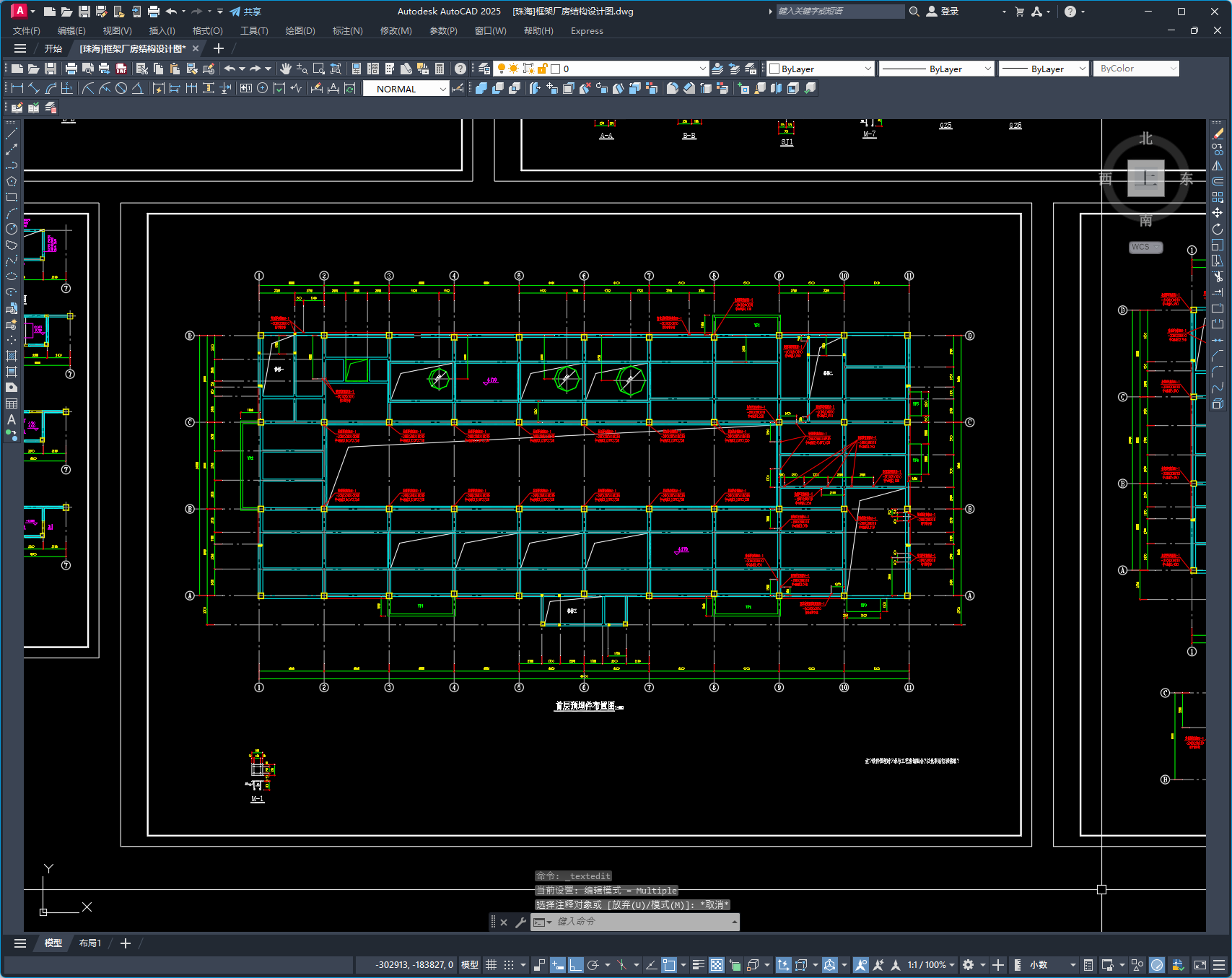This screenshot has height=978, width=1232.
Task: Open the 文件(F) menu
Action: (27, 31)
